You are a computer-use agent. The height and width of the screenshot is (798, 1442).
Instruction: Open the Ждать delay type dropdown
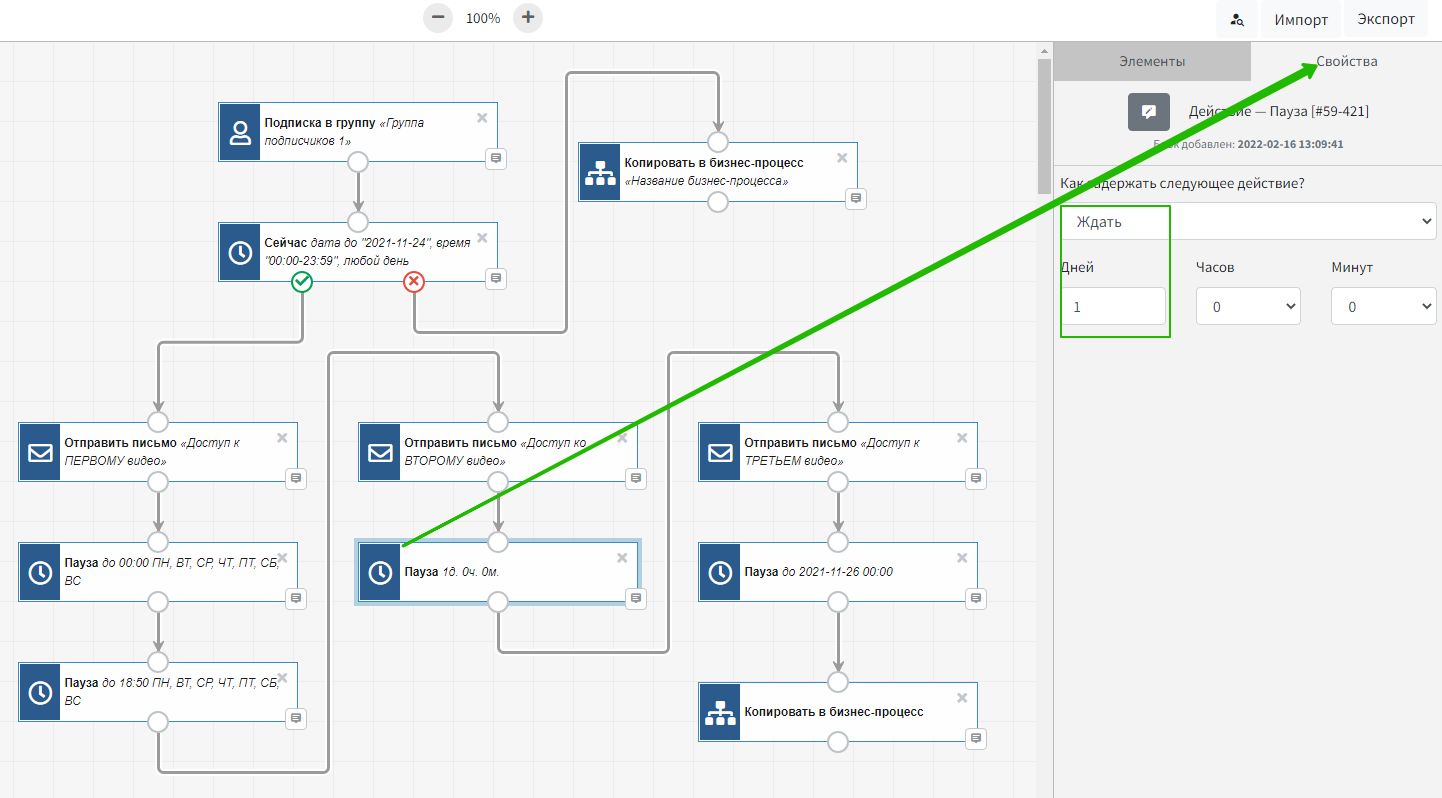tap(1248, 222)
